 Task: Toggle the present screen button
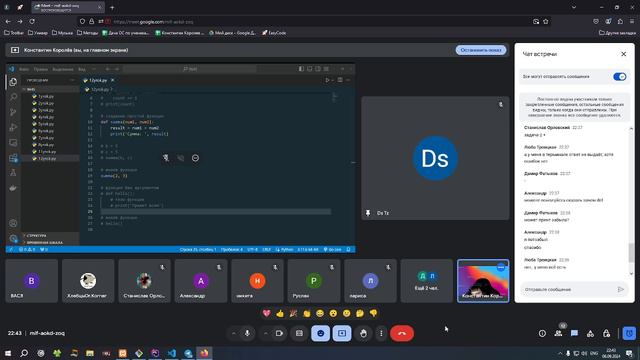pyautogui.click(x=342, y=333)
